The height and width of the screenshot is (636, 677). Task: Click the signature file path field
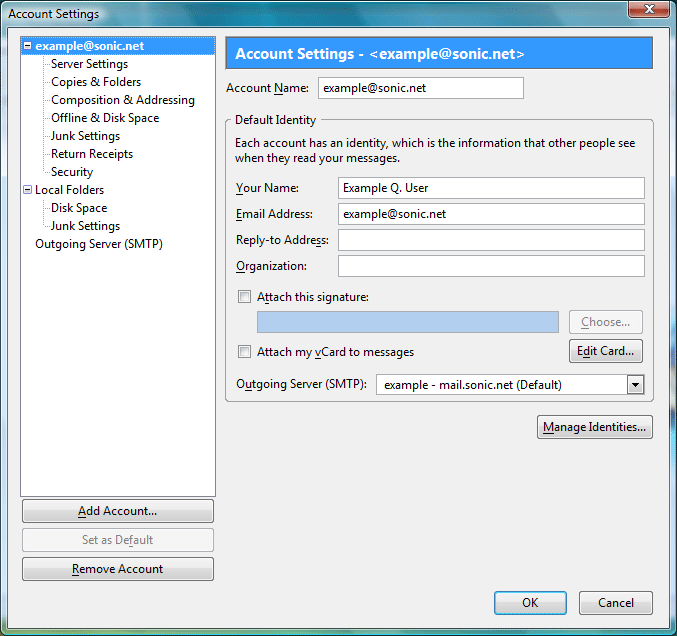tap(408, 322)
